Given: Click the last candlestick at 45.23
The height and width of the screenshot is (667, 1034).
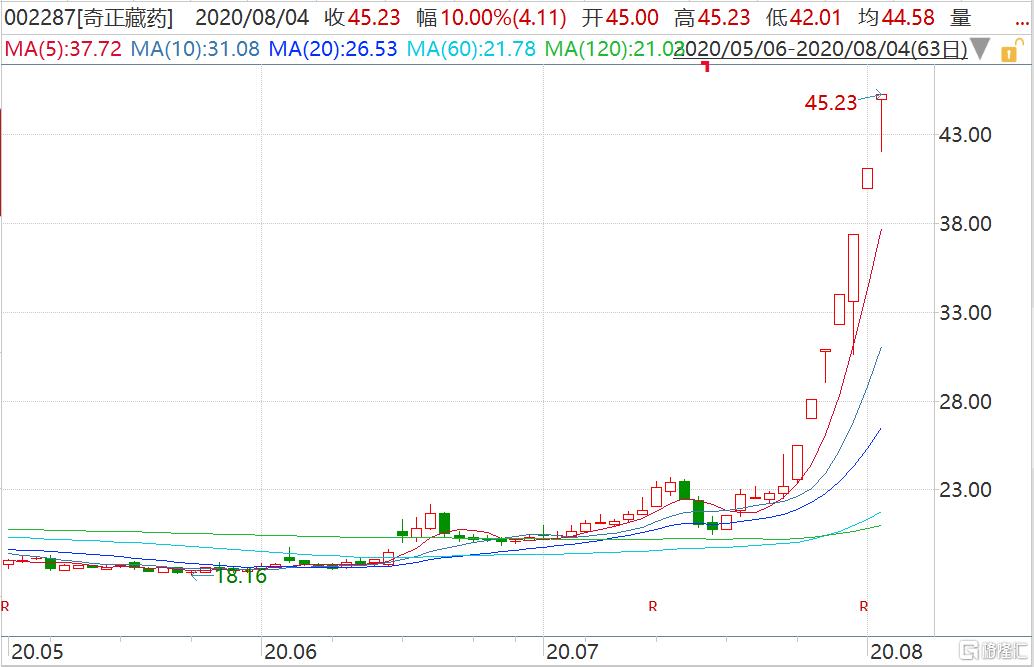Looking at the screenshot, I should [882, 123].
